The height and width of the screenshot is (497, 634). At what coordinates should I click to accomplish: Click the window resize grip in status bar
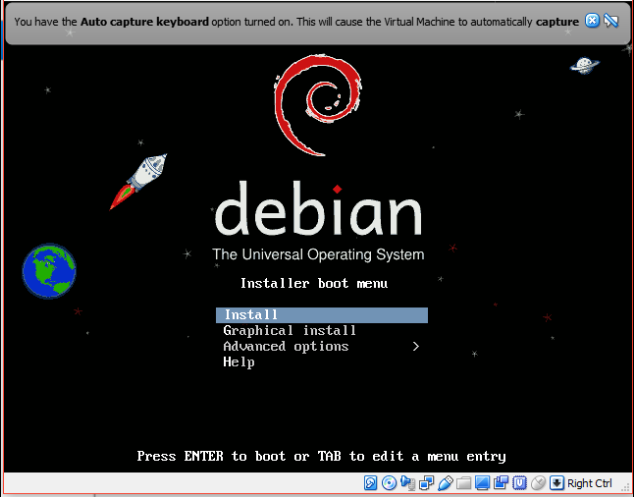click(625, 488)
